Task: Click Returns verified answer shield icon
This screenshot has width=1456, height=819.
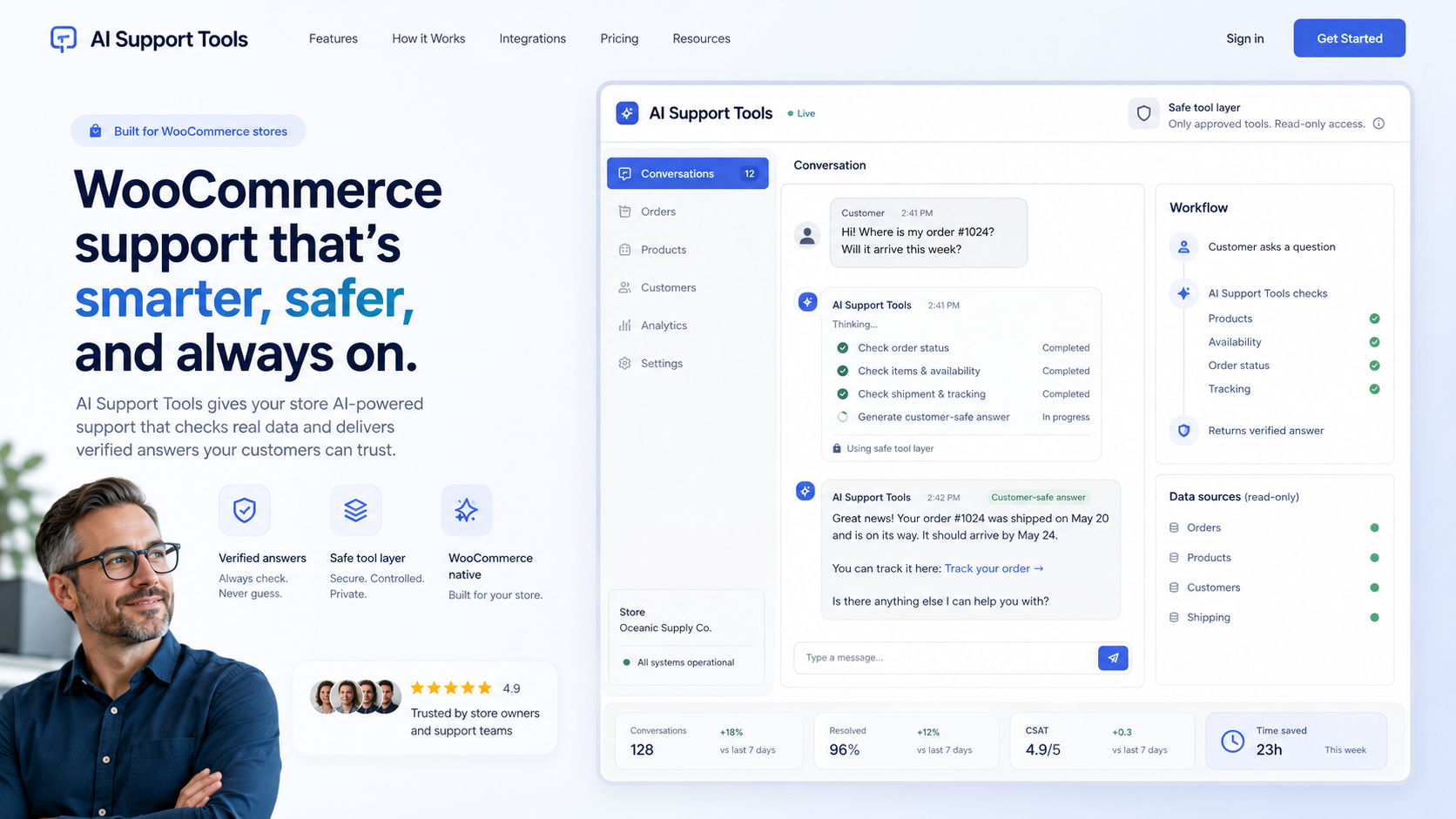Action: [1183, 430]
